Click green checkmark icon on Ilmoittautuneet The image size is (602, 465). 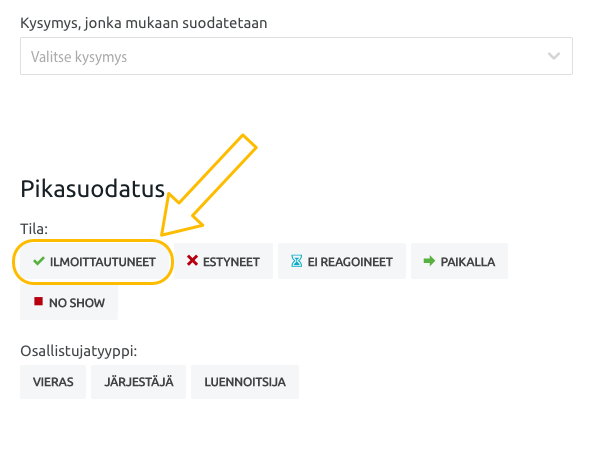click(39, 261)
